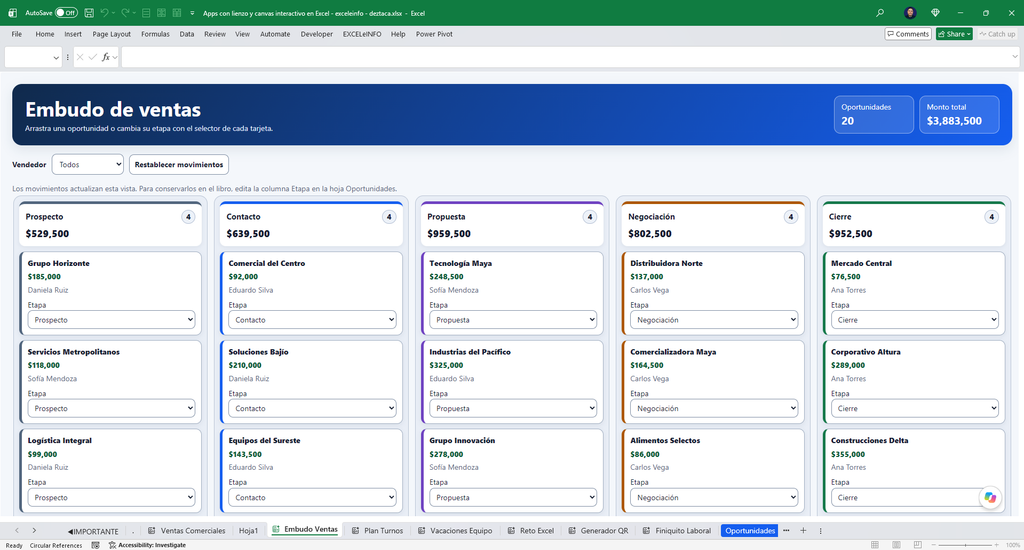
Task: Open Etapa dropdown for Distribuidora Norte
Action: (714, 319)
